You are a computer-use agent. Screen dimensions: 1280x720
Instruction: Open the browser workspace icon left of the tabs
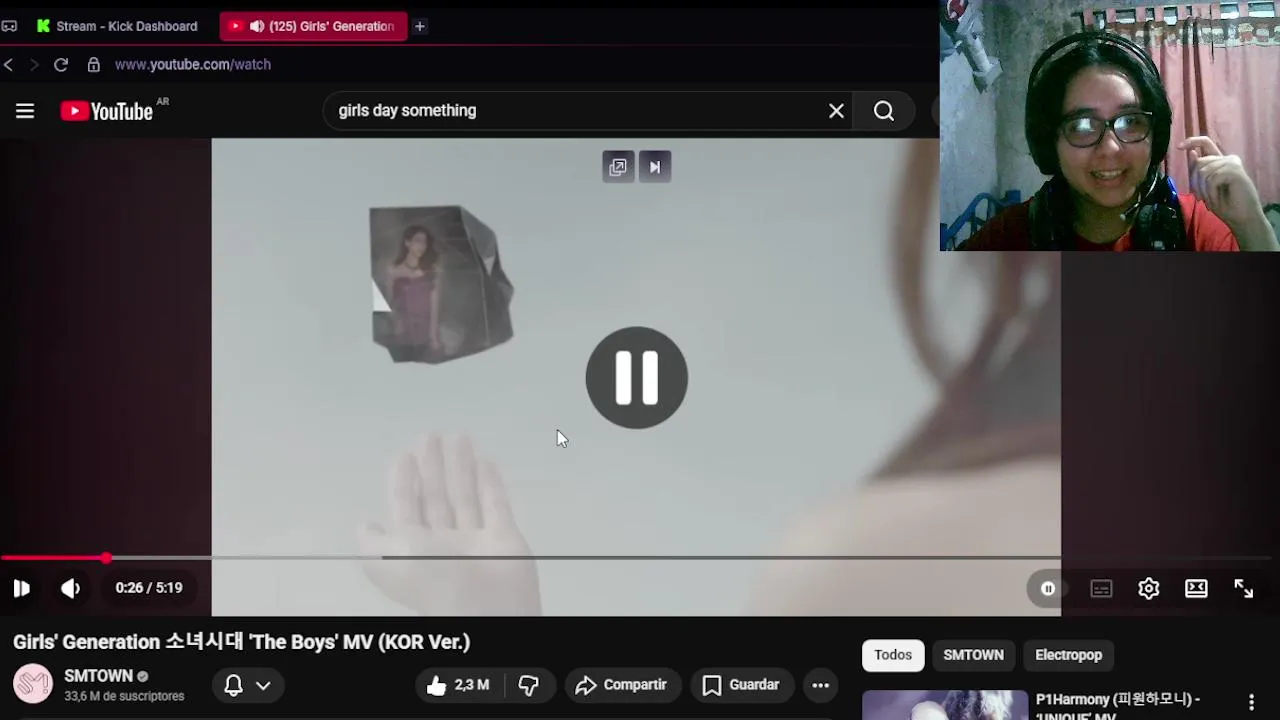(x=9, y=26)
